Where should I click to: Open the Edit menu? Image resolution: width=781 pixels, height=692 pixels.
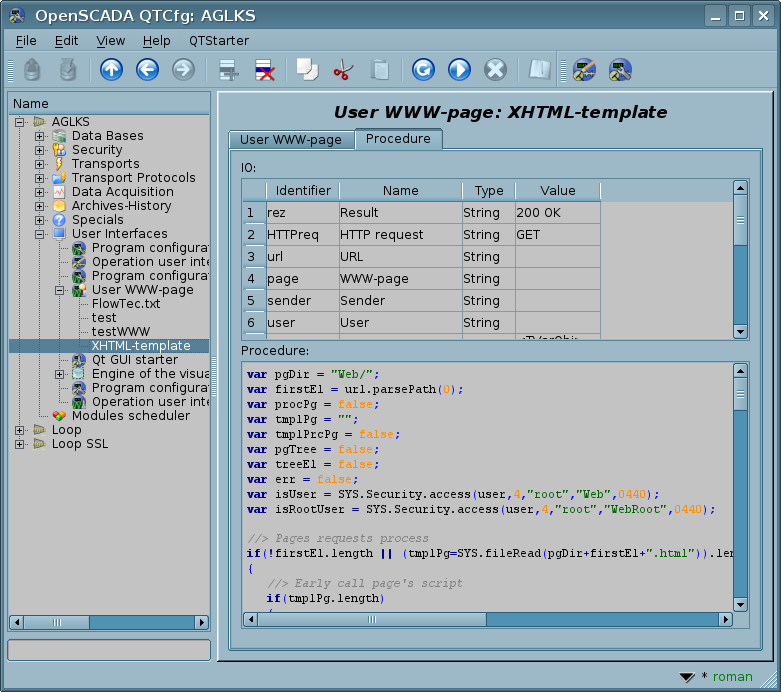pyautogui.click(x=66, y=41)
